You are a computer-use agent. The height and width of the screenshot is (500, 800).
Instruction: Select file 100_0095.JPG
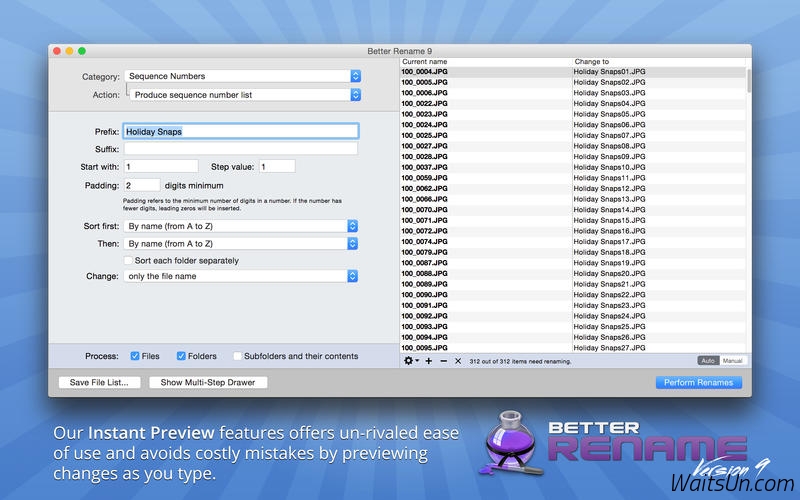pos(424,348)
